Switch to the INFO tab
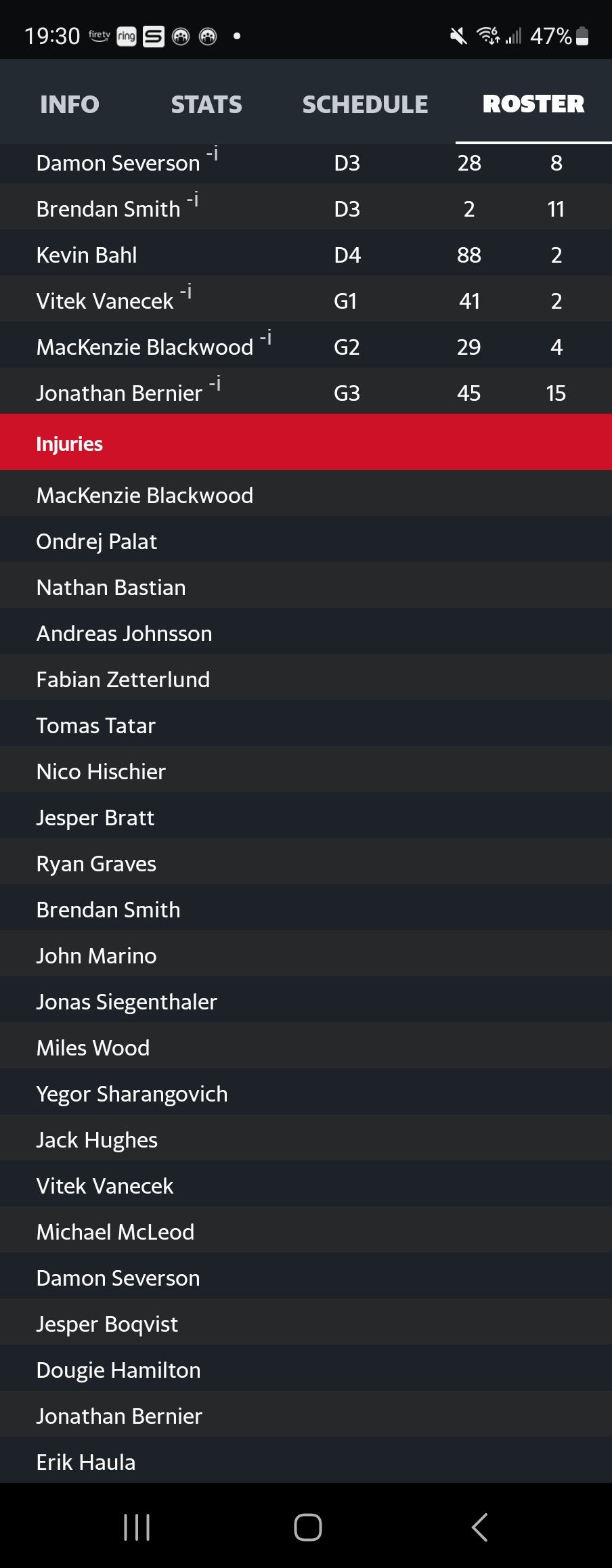 [x=69, y=104]
